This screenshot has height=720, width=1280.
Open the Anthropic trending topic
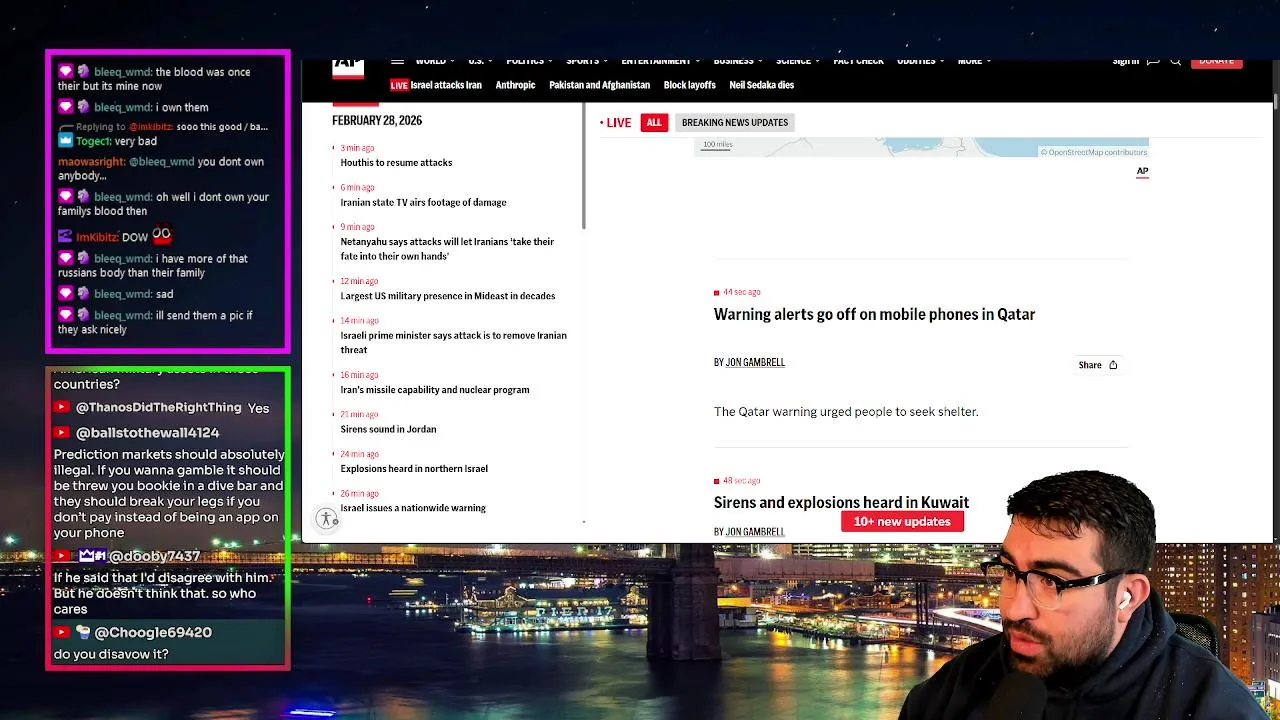point(515,85)
